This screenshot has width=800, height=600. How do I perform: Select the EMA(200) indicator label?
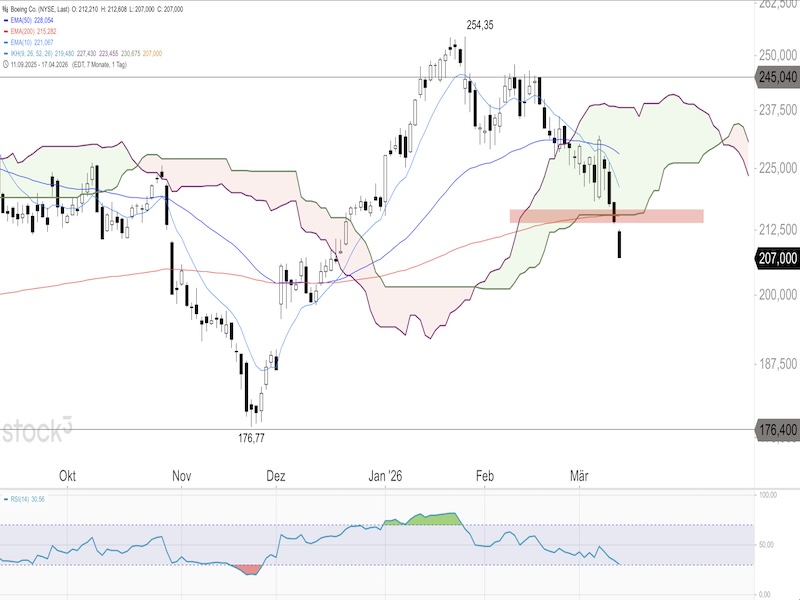[27, 30]
